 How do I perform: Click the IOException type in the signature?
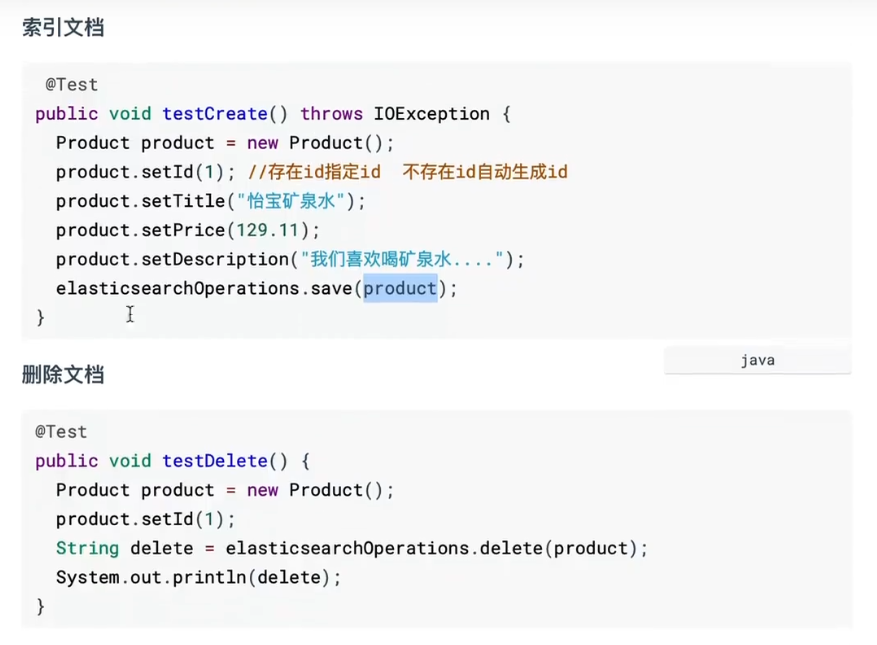[431, 114]
